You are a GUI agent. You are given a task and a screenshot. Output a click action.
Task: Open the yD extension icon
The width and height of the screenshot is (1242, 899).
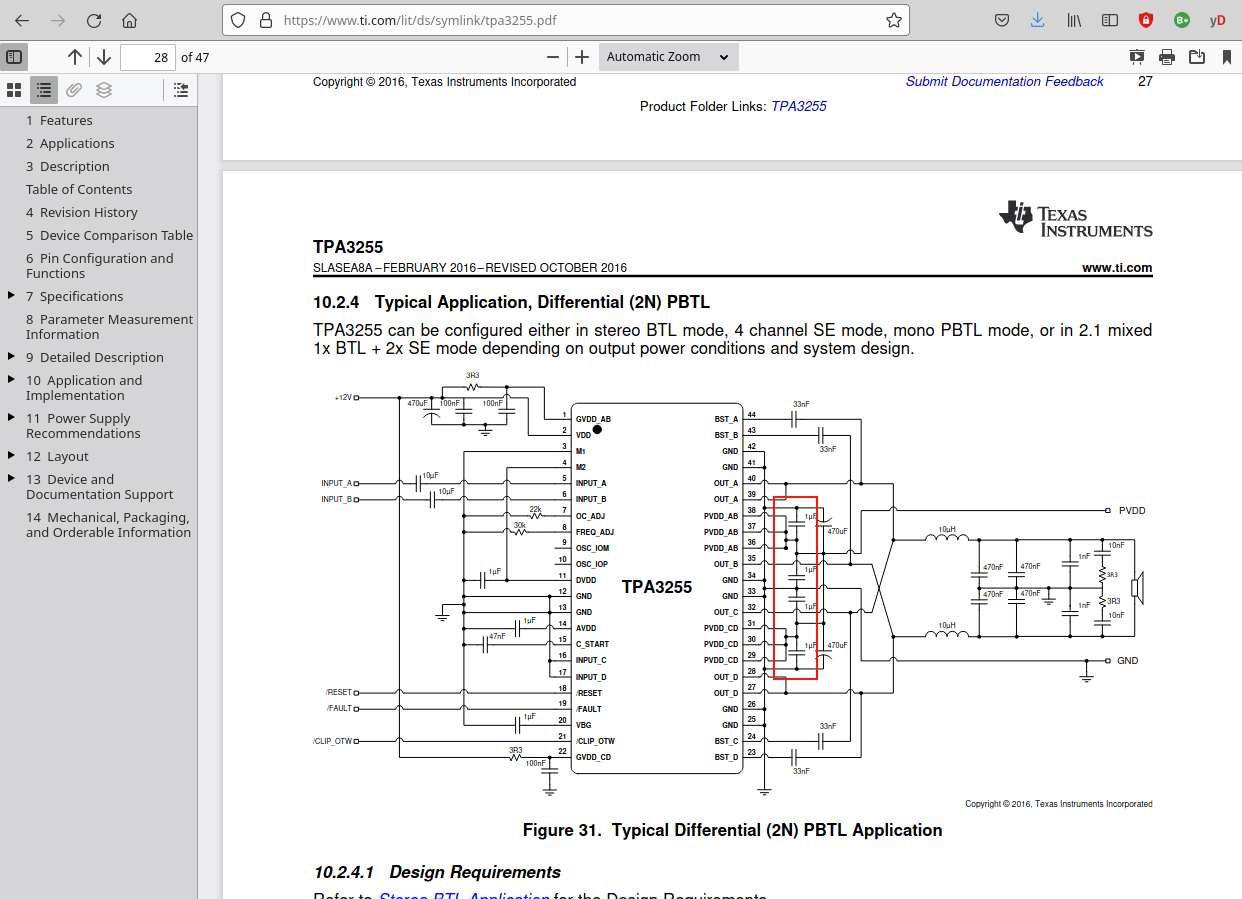[1217, 20]
